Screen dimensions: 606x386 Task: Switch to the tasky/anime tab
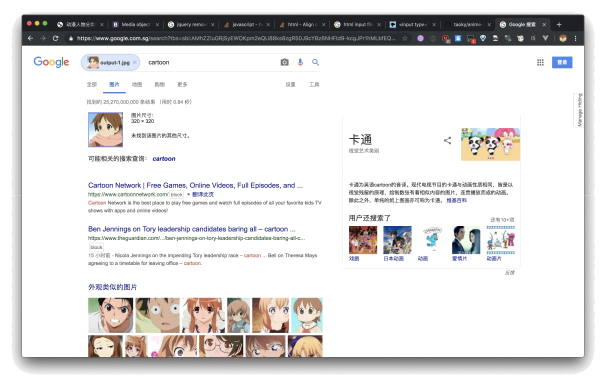(x=468, y=24)
